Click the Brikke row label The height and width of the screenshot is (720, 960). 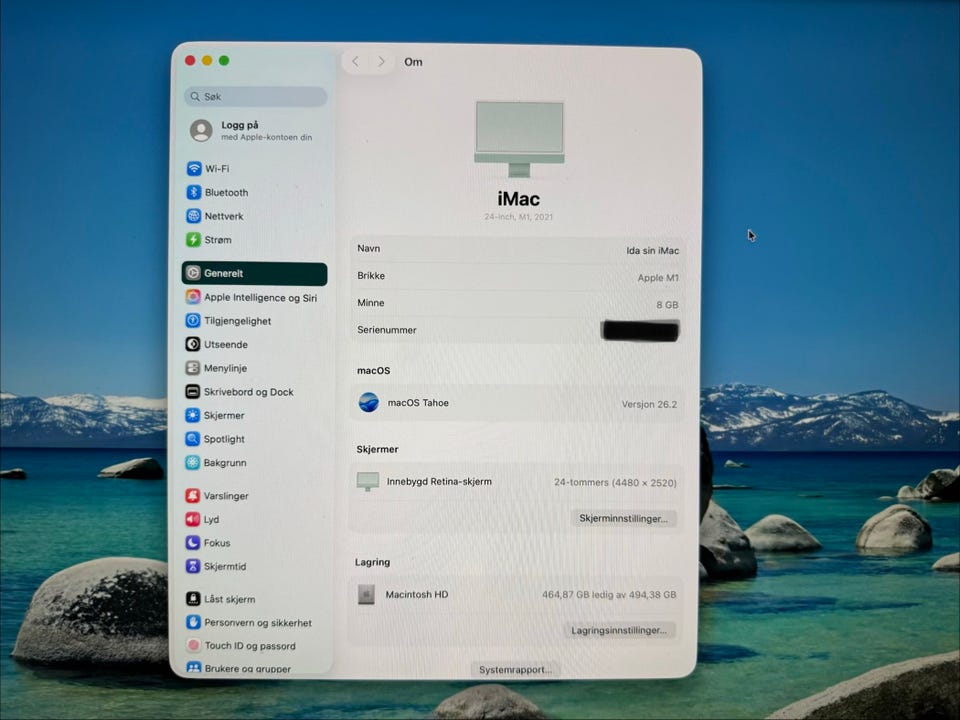(x=371, y=276)
